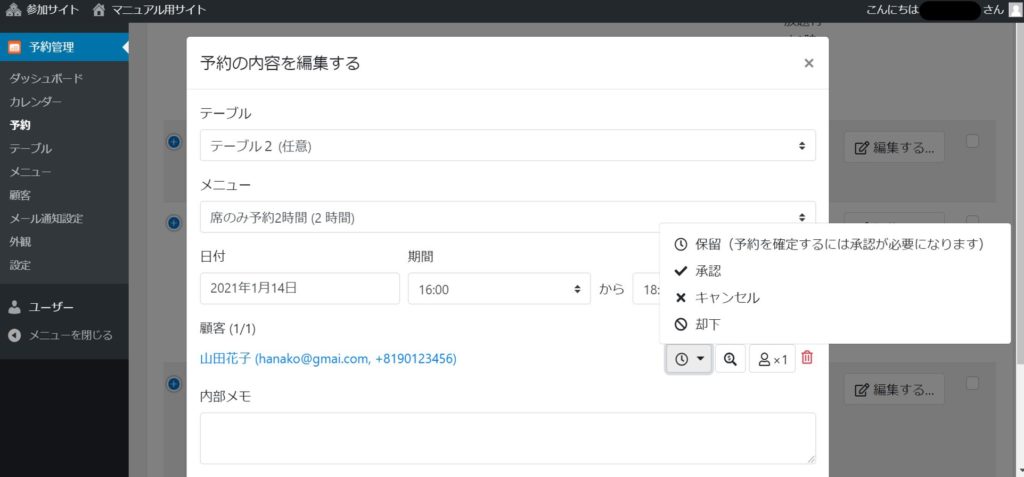Viewport: 1024px width, 477px height.
Task: Toggle the clock status dropdown button
Action: pos(689,359)
